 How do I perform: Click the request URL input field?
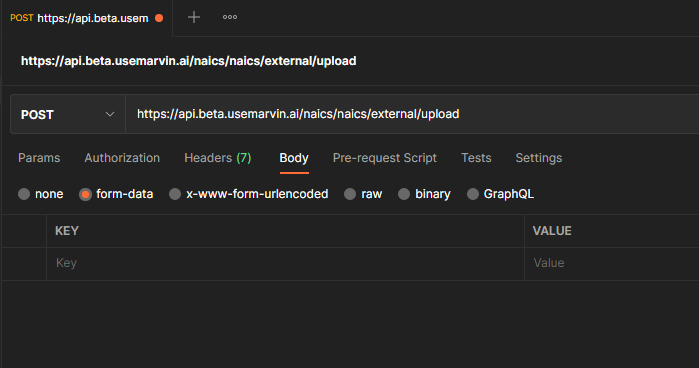click(x=412, y=114)
